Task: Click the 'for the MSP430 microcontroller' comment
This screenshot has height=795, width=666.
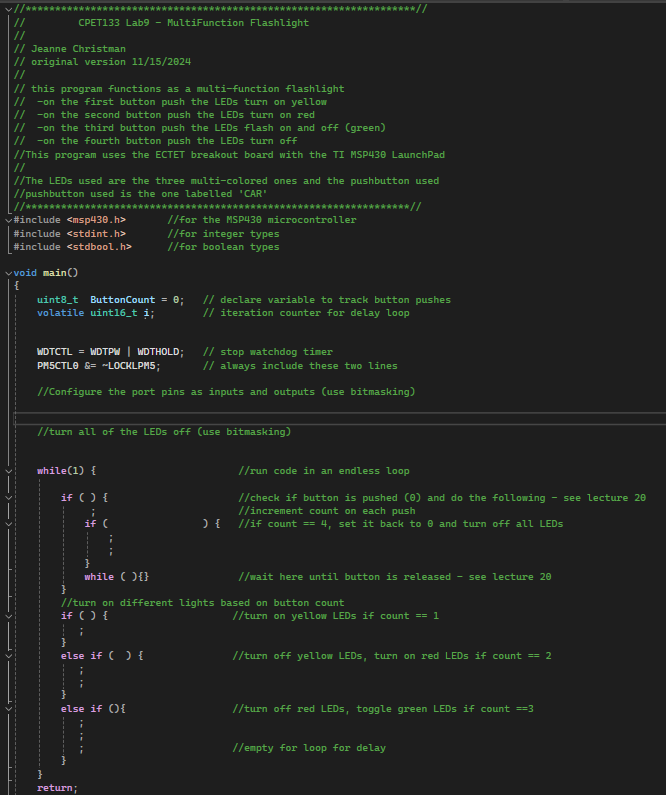Action: pyautogui.click(x=262, y=220)
